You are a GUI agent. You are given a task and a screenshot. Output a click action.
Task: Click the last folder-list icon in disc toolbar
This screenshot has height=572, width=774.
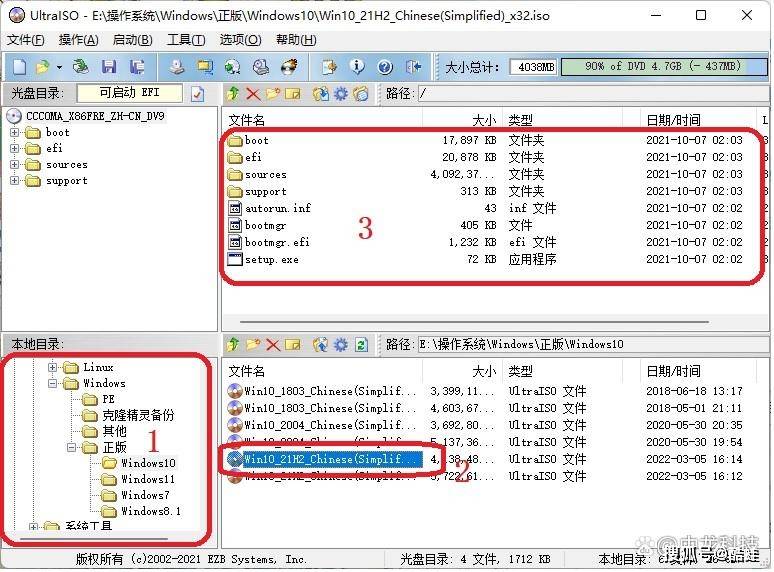tap(361, 93)
